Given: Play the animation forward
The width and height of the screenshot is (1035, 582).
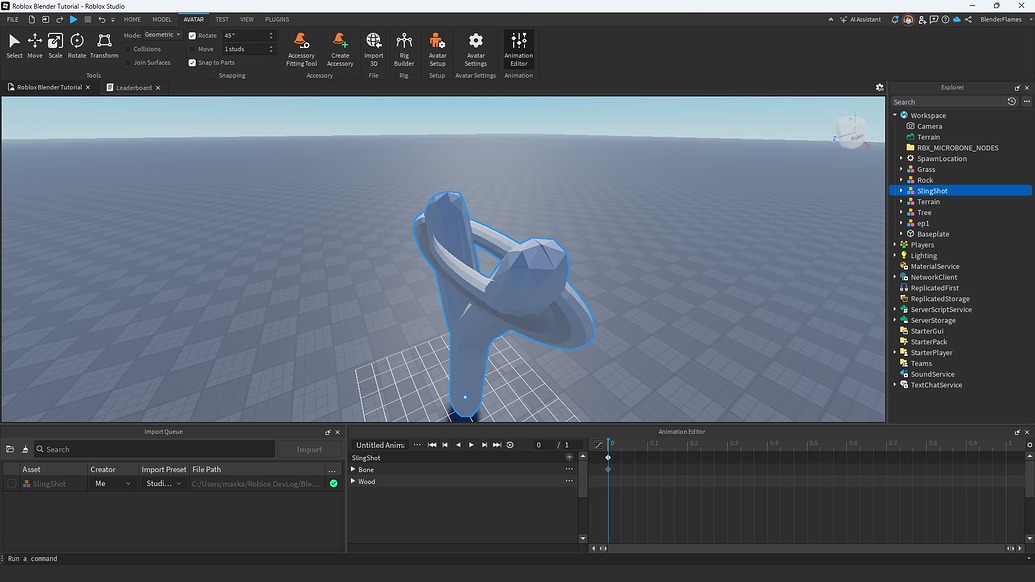Looking at the screenshot, I should pos(471,445).
